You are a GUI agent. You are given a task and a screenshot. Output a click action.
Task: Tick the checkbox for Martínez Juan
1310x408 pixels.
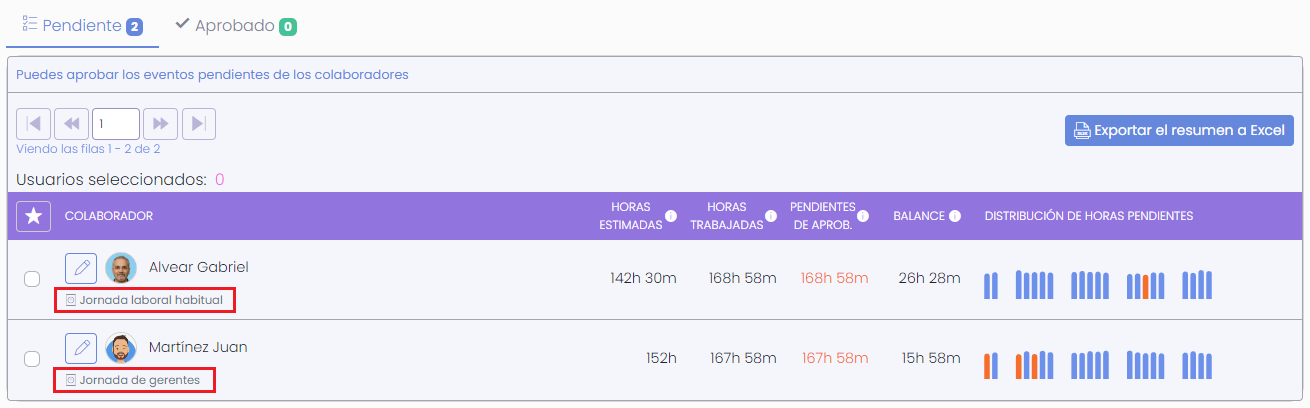click(x=32, y=359)
